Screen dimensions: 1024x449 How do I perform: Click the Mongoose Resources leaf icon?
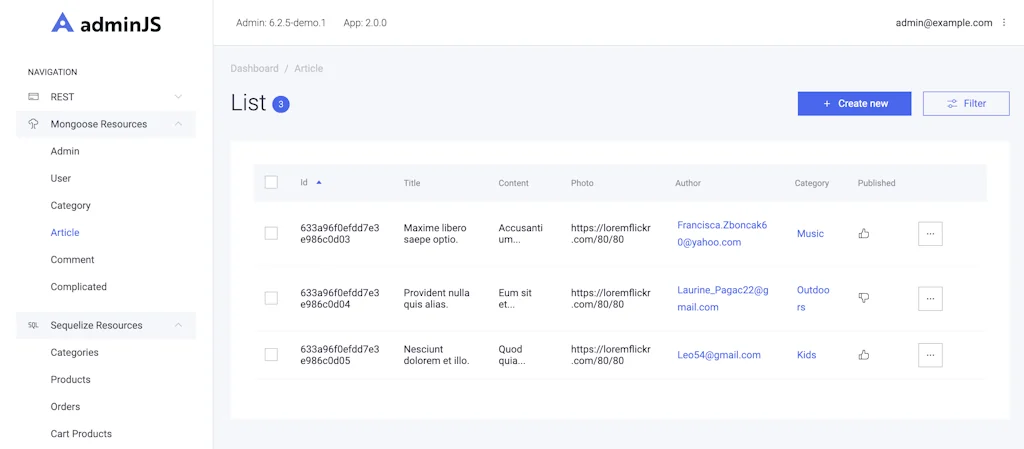pos(33,124)
